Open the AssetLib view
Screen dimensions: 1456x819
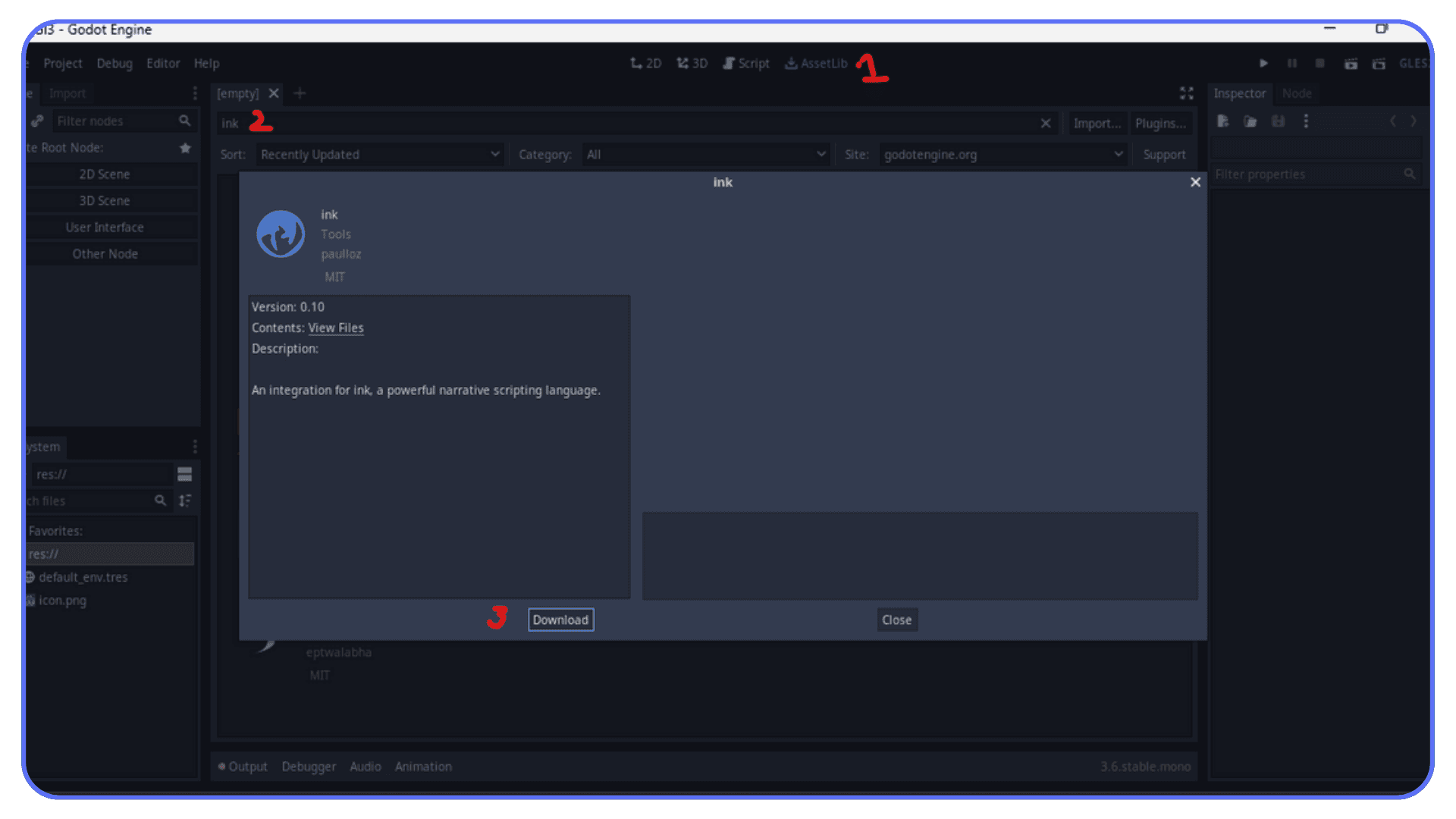816,63
